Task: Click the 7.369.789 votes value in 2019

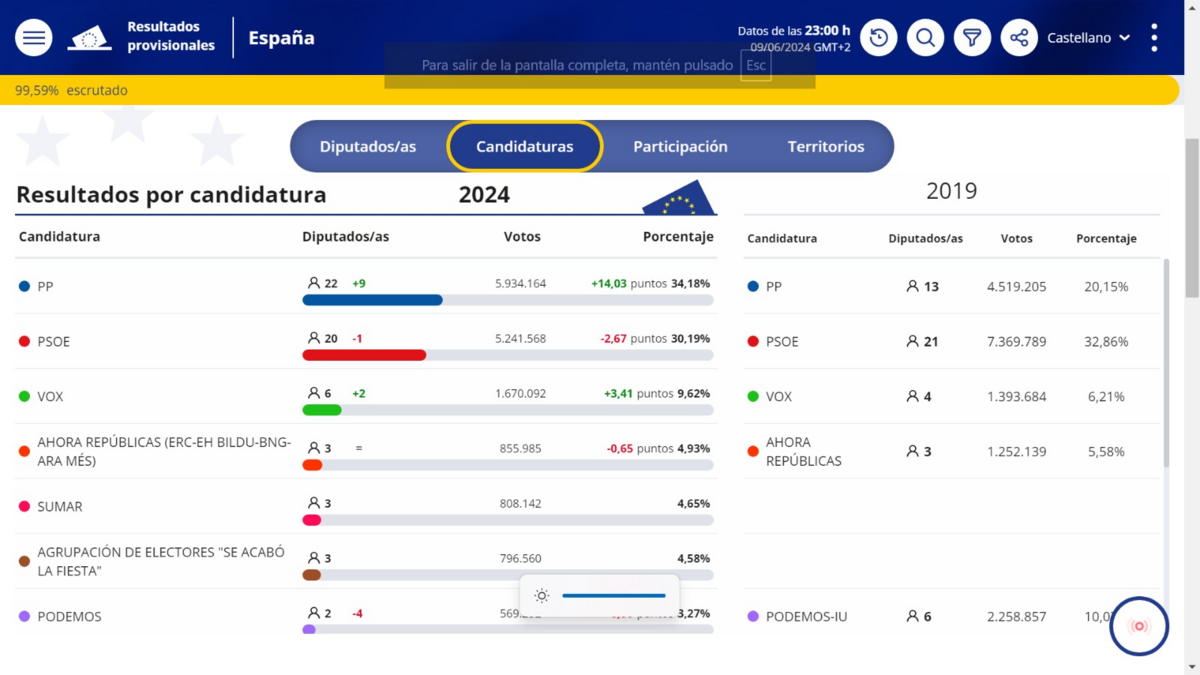Action: click(1017, 341)
